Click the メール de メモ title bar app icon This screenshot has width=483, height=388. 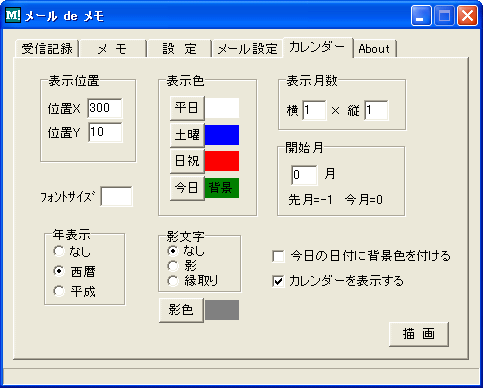tap(13, 15)
